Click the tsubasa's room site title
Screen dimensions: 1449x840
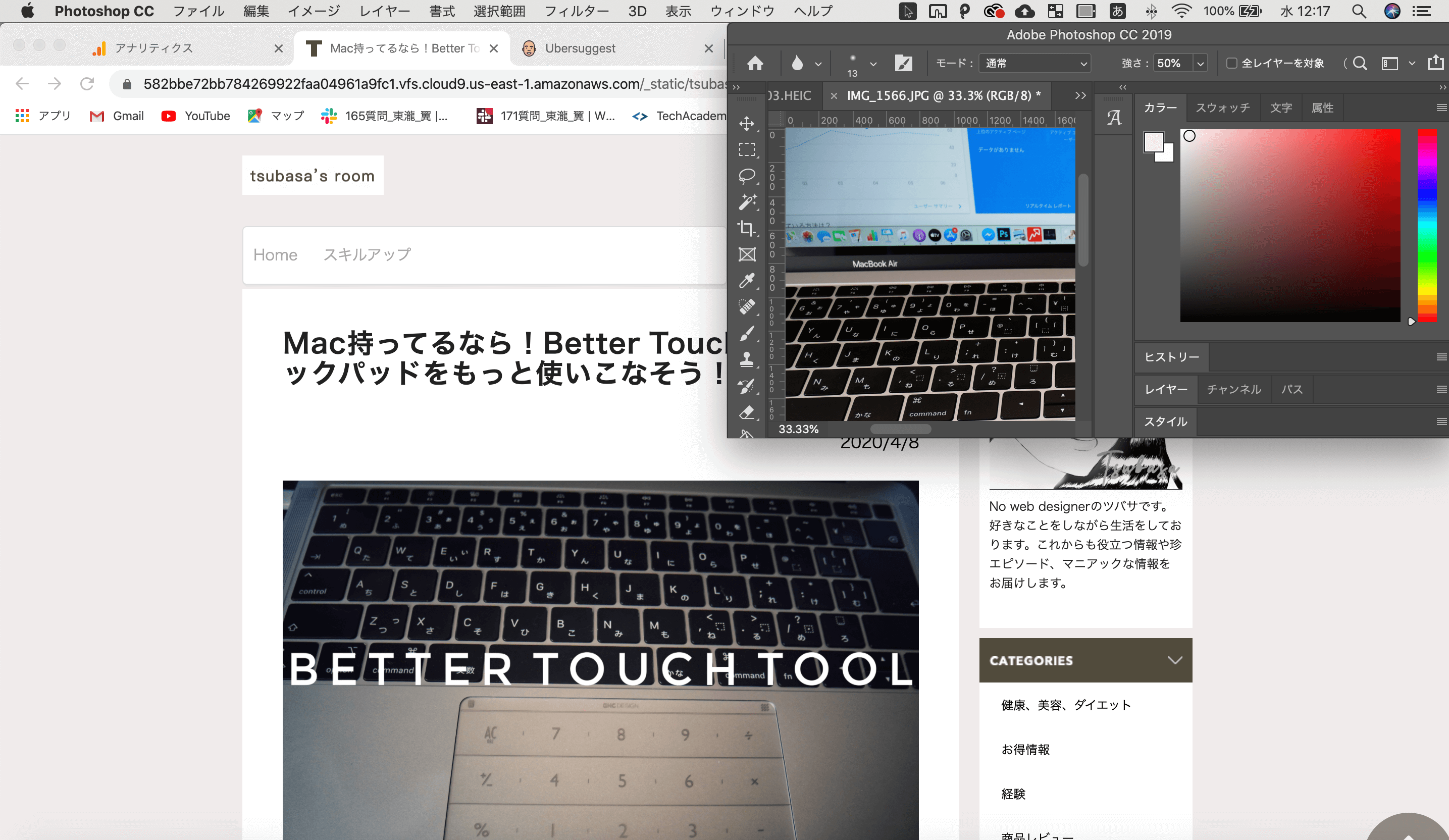point(312,176)
